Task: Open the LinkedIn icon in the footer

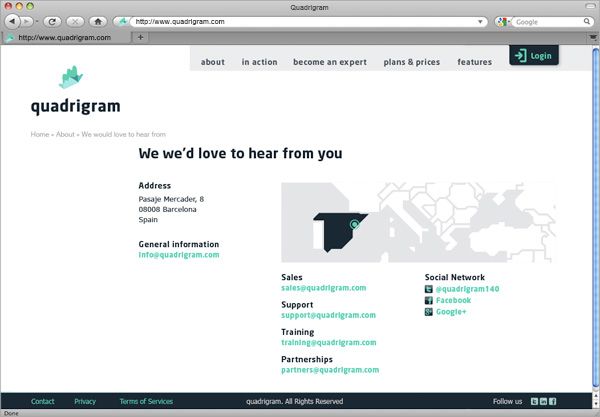Action: click(543, 401)
